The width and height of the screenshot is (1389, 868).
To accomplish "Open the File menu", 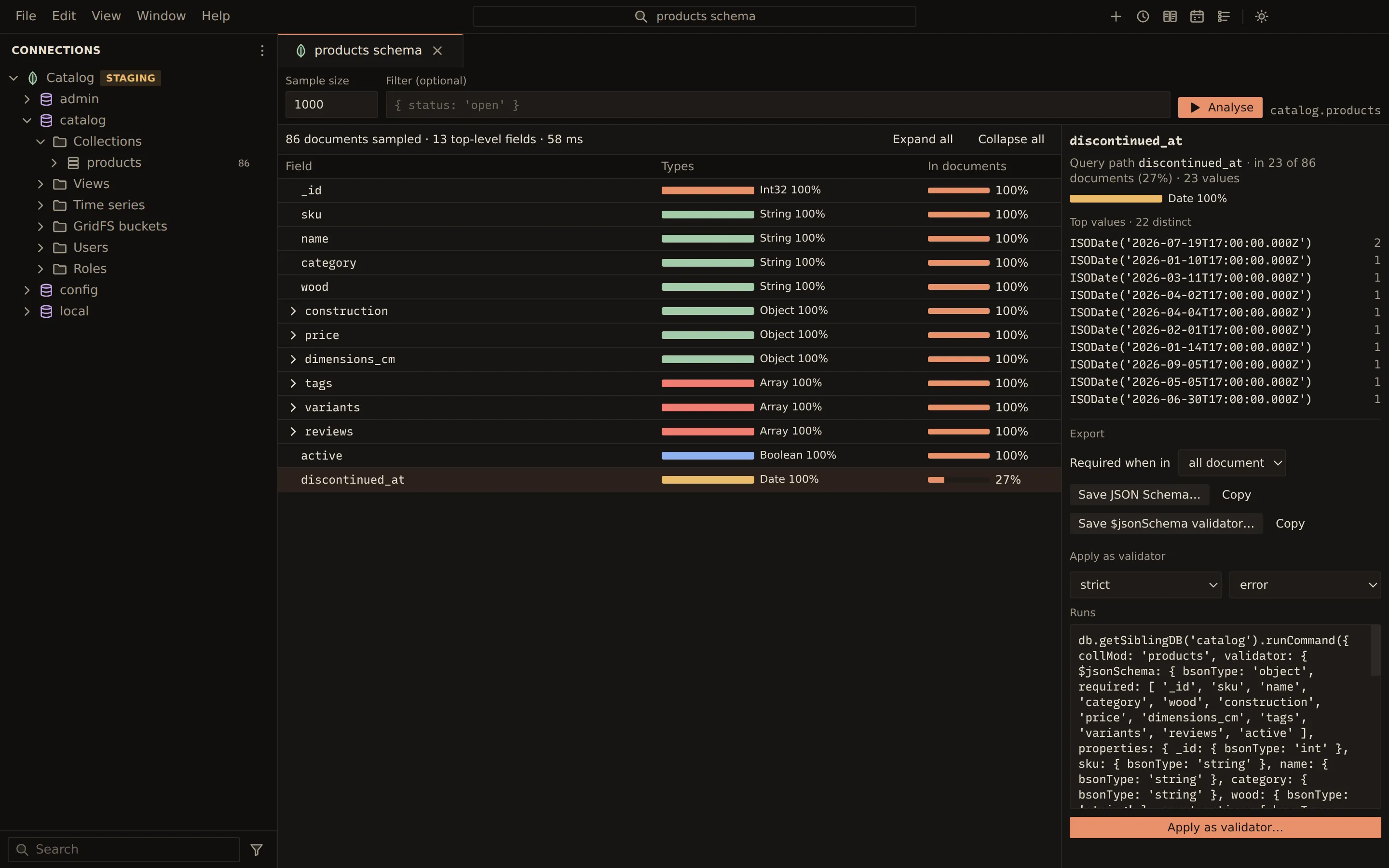I will click(x=26, y=16).
